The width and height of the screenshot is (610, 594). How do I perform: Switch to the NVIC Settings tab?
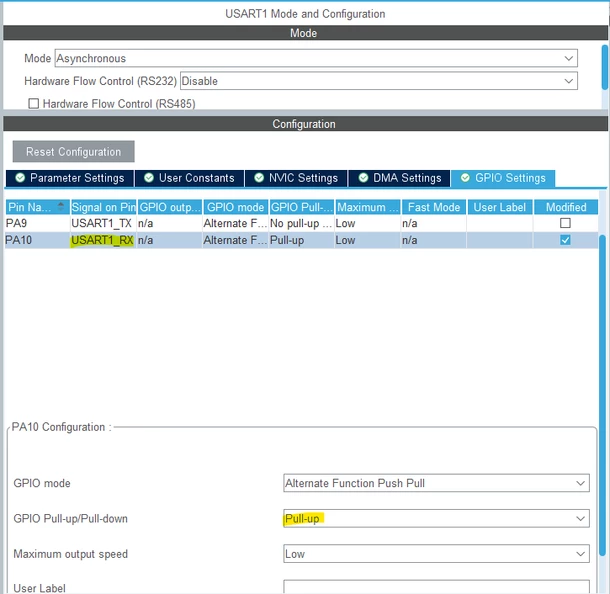[296, 178]
